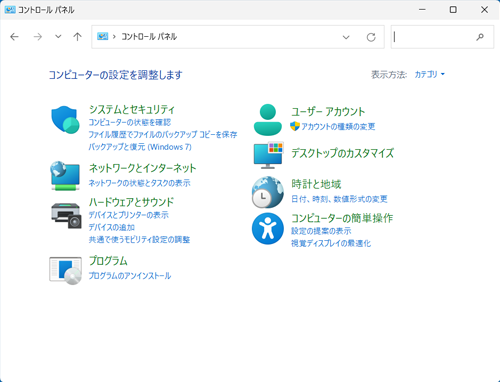
Task: Open デバイスの追加 link
Action: pos(112,227)
